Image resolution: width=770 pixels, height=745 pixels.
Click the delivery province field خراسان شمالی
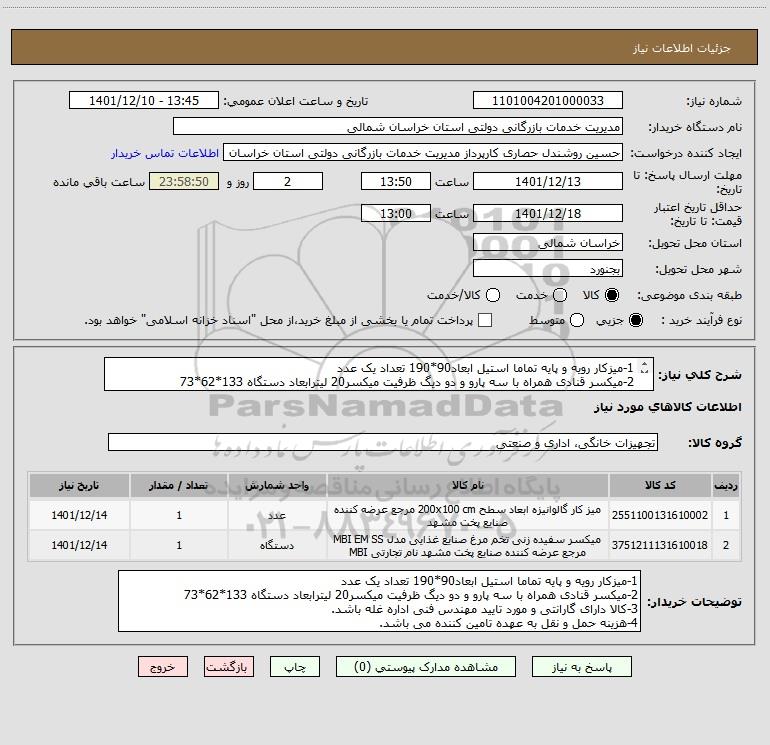pyautogui.click(x=548, y=243)
